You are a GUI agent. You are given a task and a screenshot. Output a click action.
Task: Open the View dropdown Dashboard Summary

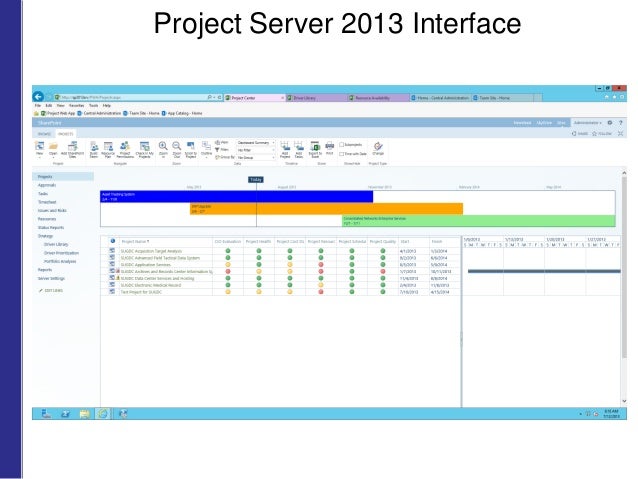click(x=256, y=143)
